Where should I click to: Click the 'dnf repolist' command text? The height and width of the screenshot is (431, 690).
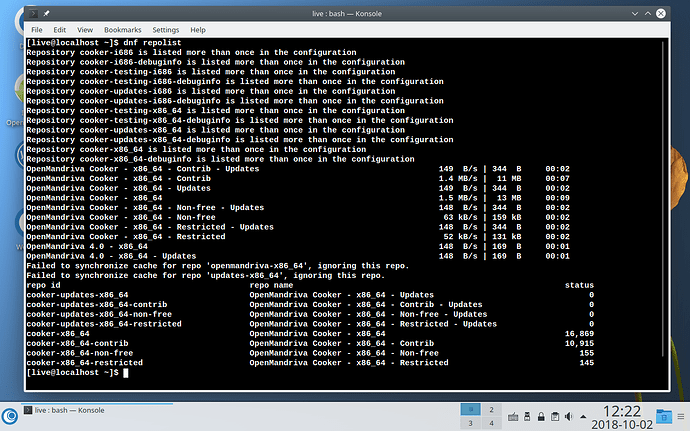152,43
